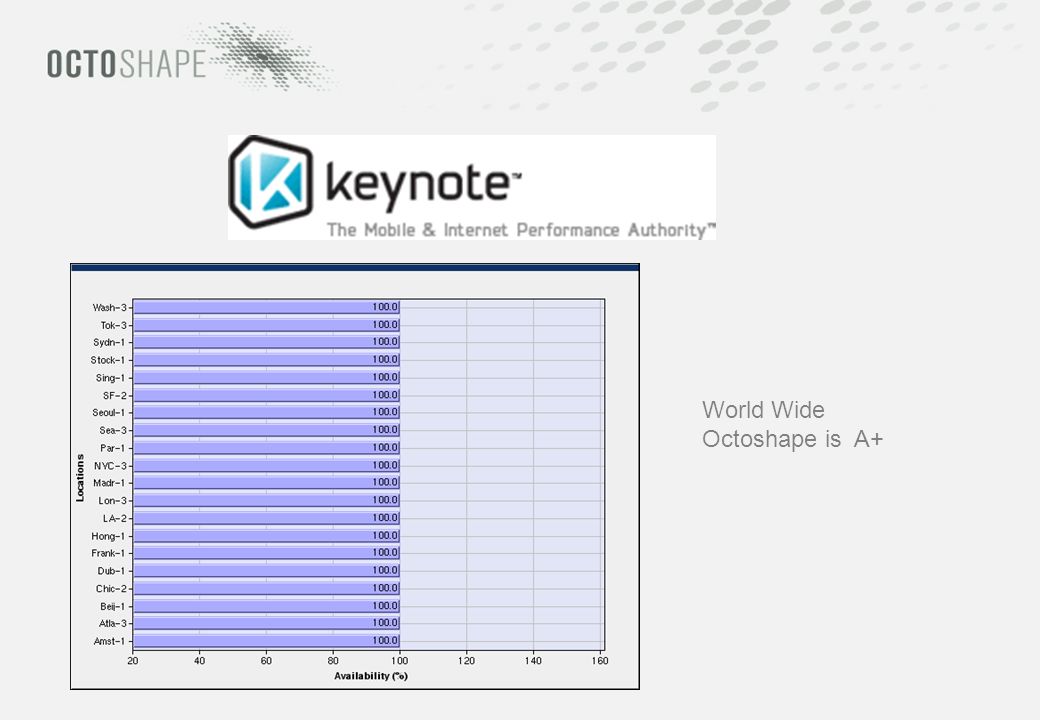
Task: Click the Beij-1 location label
Action: point(112,606)
